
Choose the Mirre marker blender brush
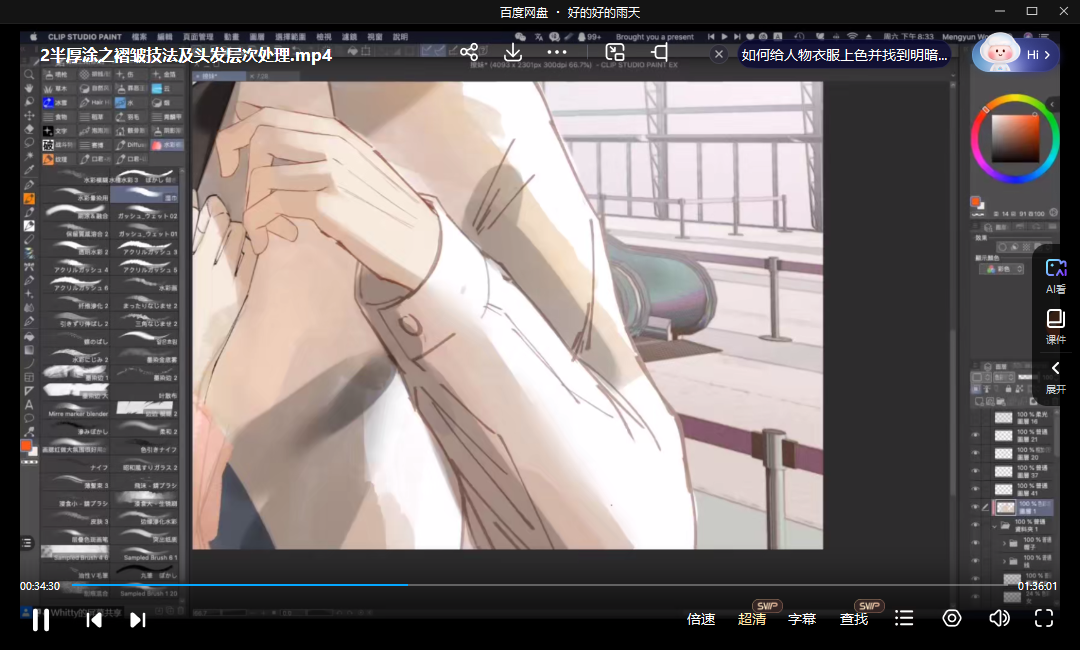pyautogui.click(x=76, y=409)
